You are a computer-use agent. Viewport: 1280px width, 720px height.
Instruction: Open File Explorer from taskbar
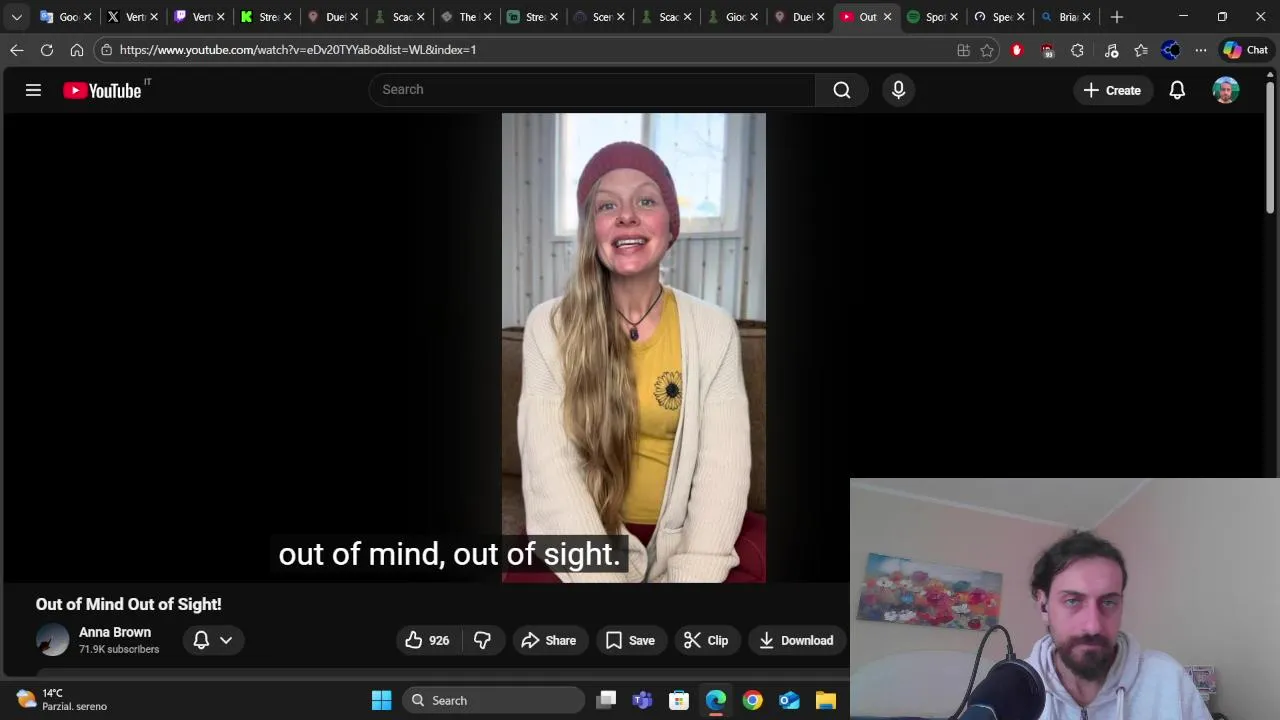click(x=825, y=700)
